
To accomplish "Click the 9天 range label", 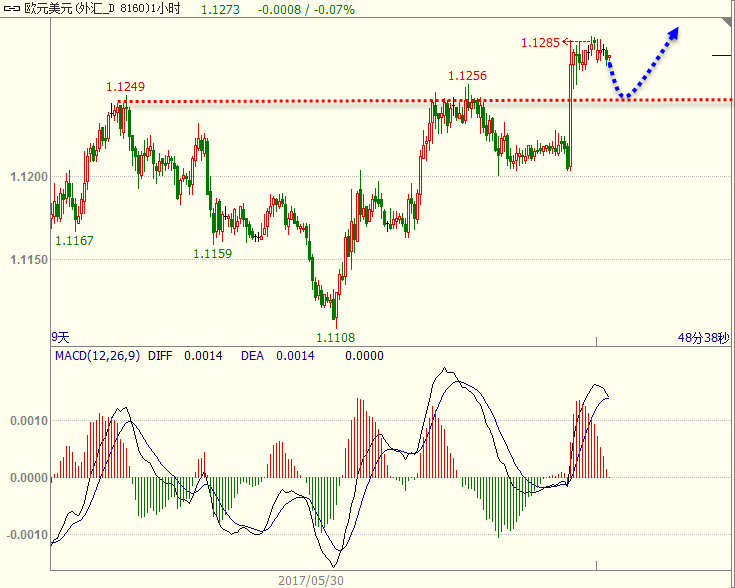I will pos(61,338).
